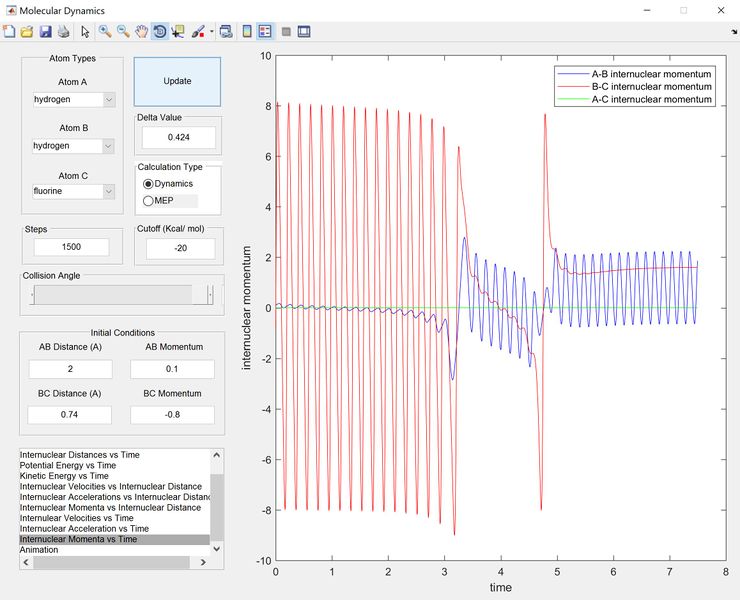Select the Brush data tool
This screenshot has width=740, height=600.
(x=198, y=32)
